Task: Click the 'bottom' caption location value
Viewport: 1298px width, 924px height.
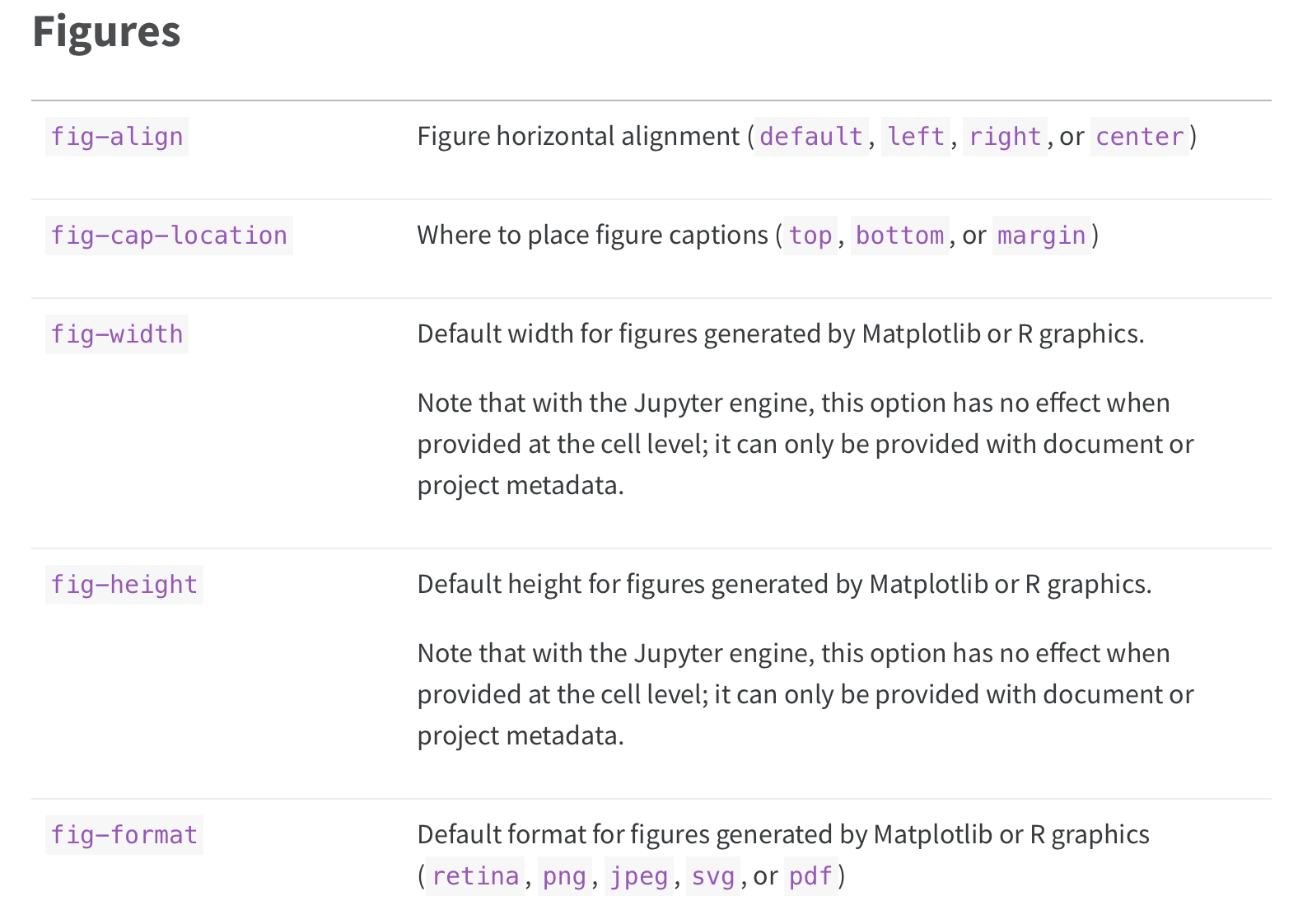Action: [x=900, y=236]
